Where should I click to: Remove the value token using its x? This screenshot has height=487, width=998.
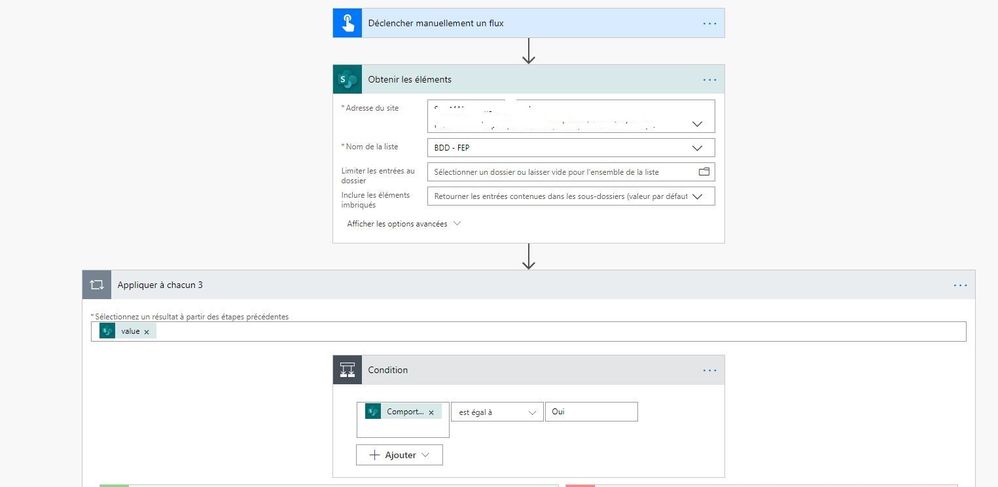(146, 332)
